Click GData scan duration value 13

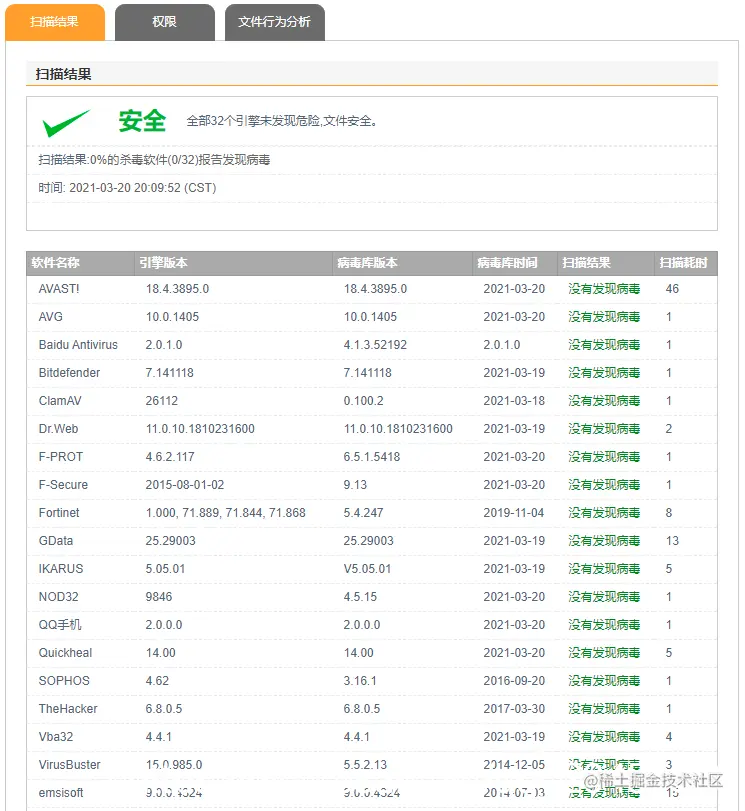672,540
